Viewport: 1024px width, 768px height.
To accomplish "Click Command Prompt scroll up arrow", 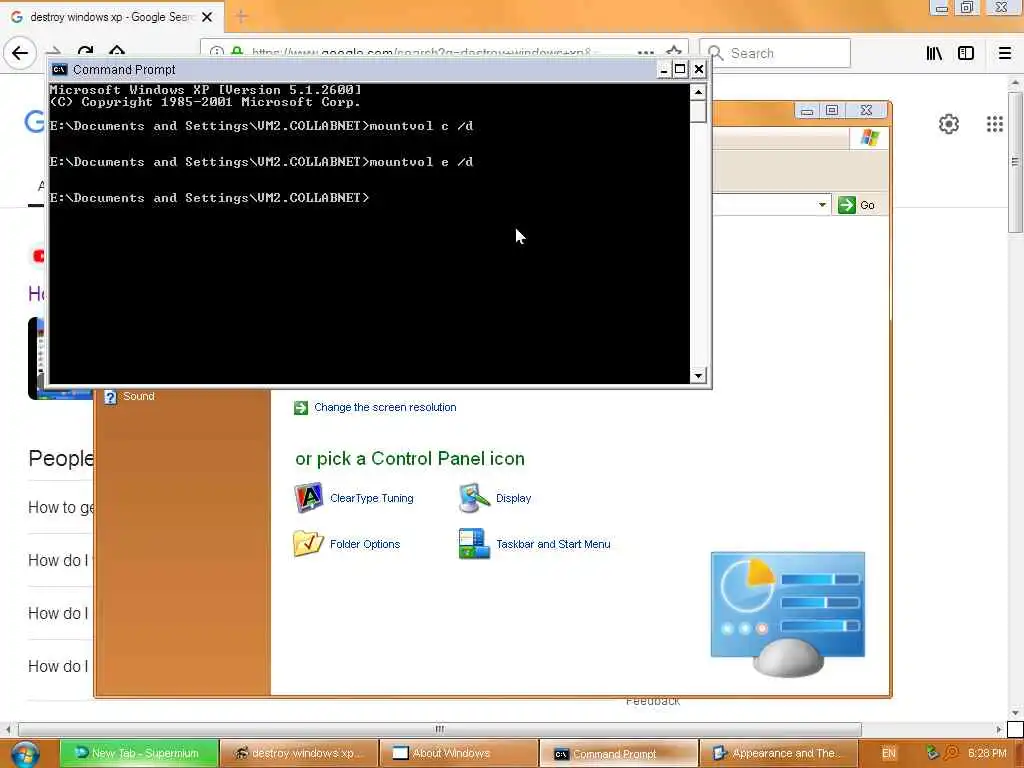I will click(x=698, y=92).
